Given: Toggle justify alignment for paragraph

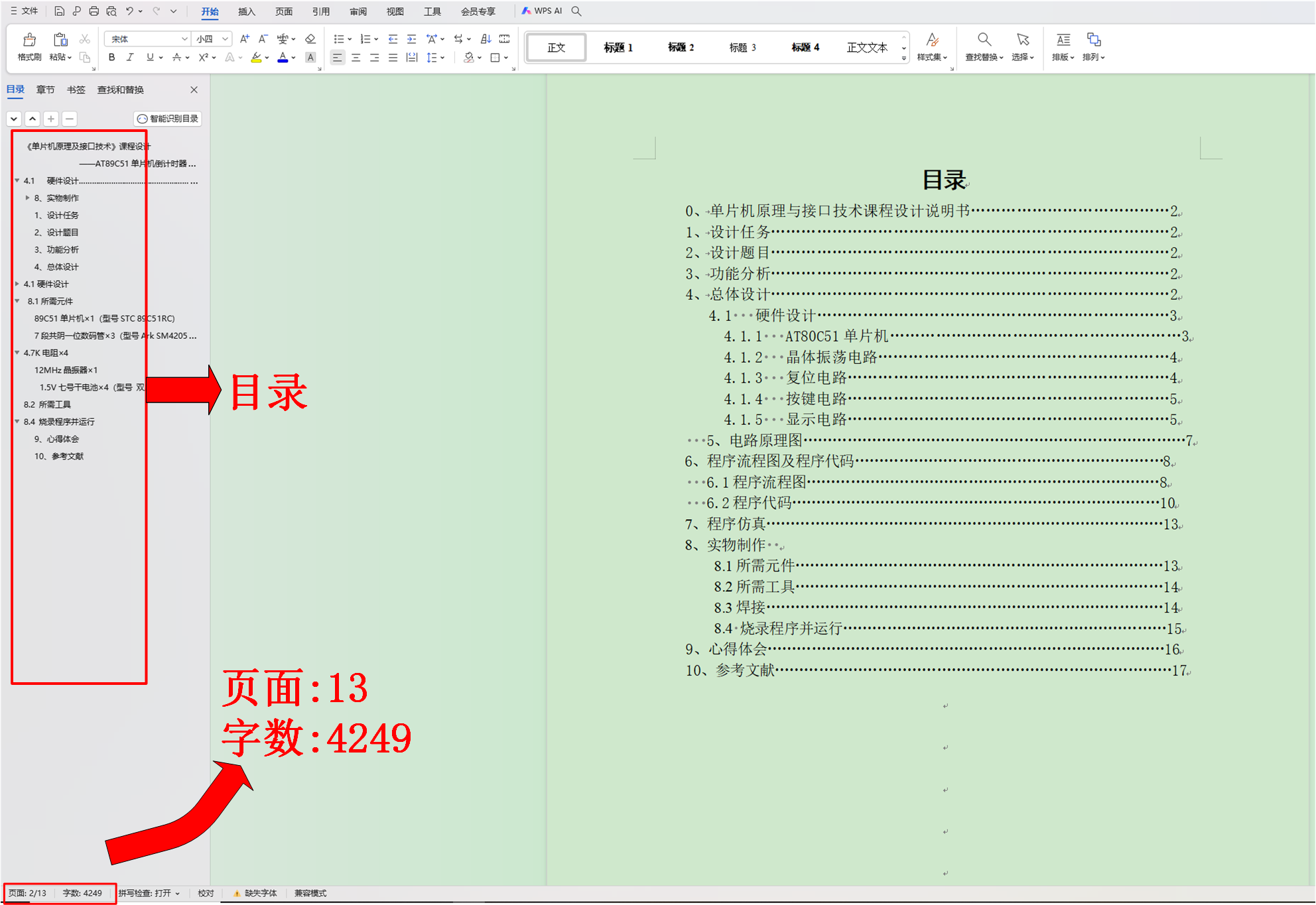Looking at the screenshot, I should click(393, 58).
